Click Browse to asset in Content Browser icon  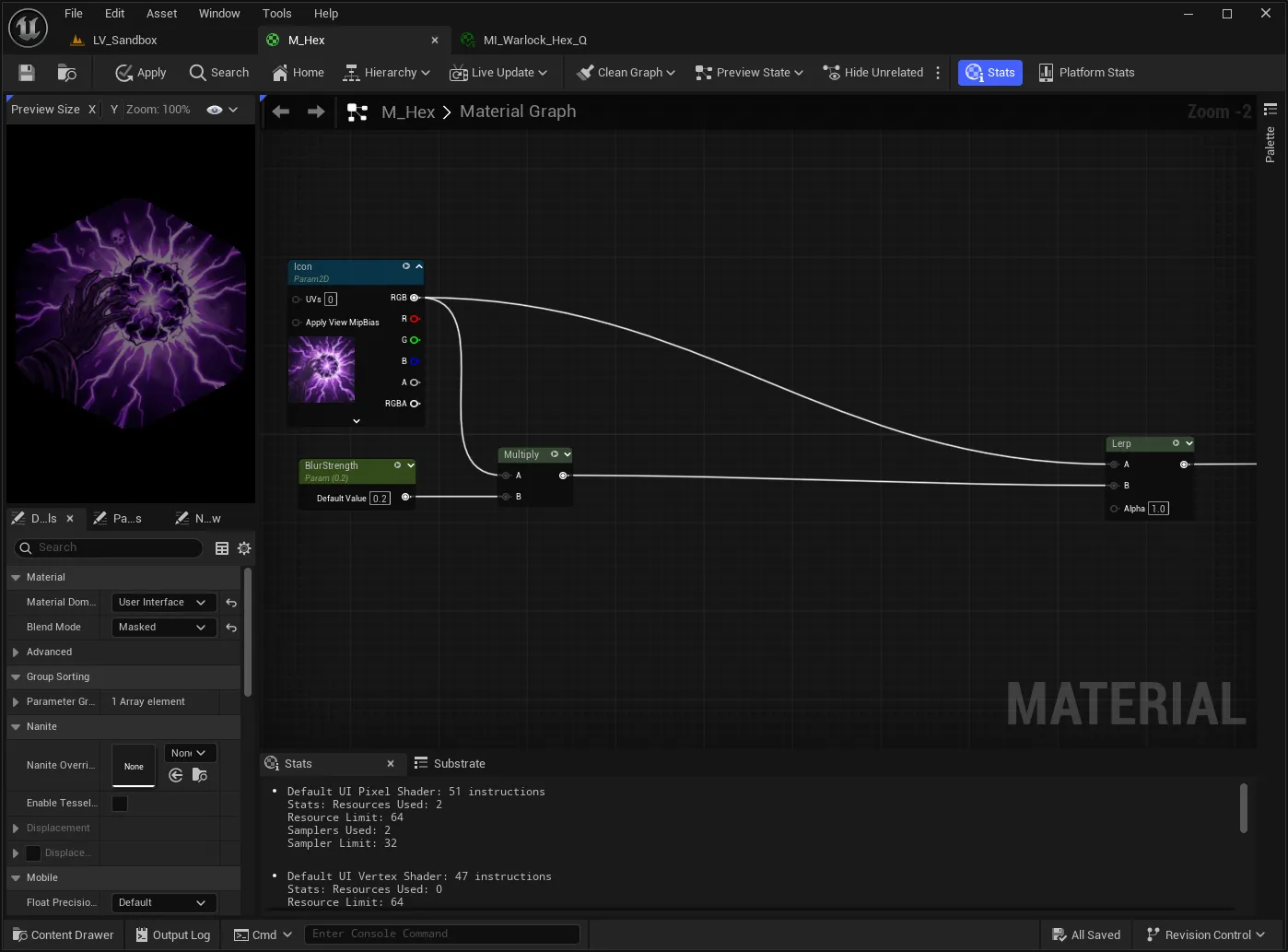tap(66, 73)
